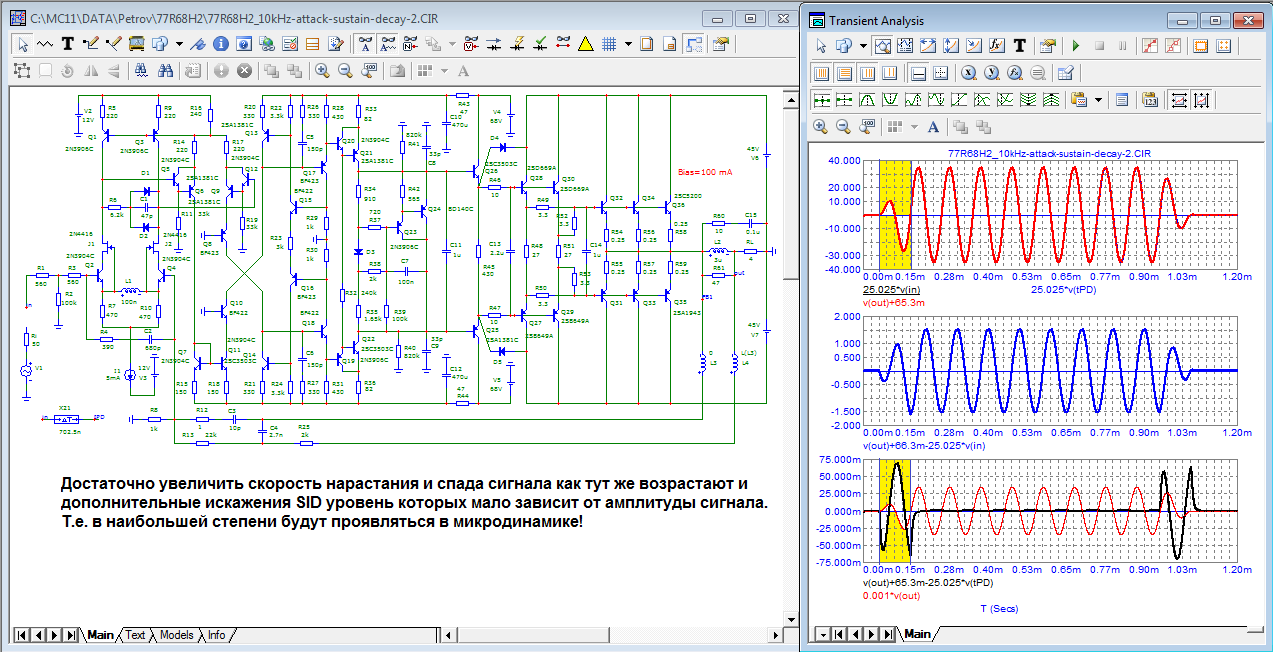Select the Wire drawing tool
Viewport: 1273px width, 652px height.
point(92,44)
